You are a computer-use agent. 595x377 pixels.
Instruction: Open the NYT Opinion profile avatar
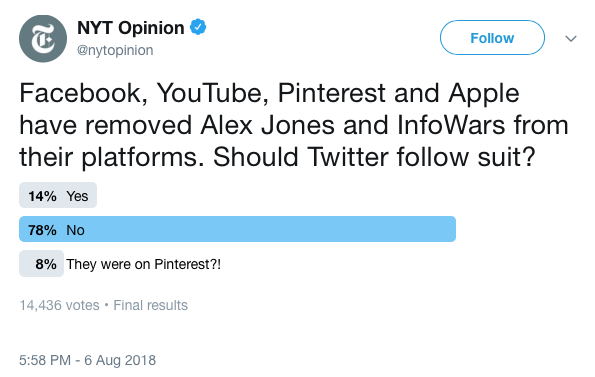43,39
